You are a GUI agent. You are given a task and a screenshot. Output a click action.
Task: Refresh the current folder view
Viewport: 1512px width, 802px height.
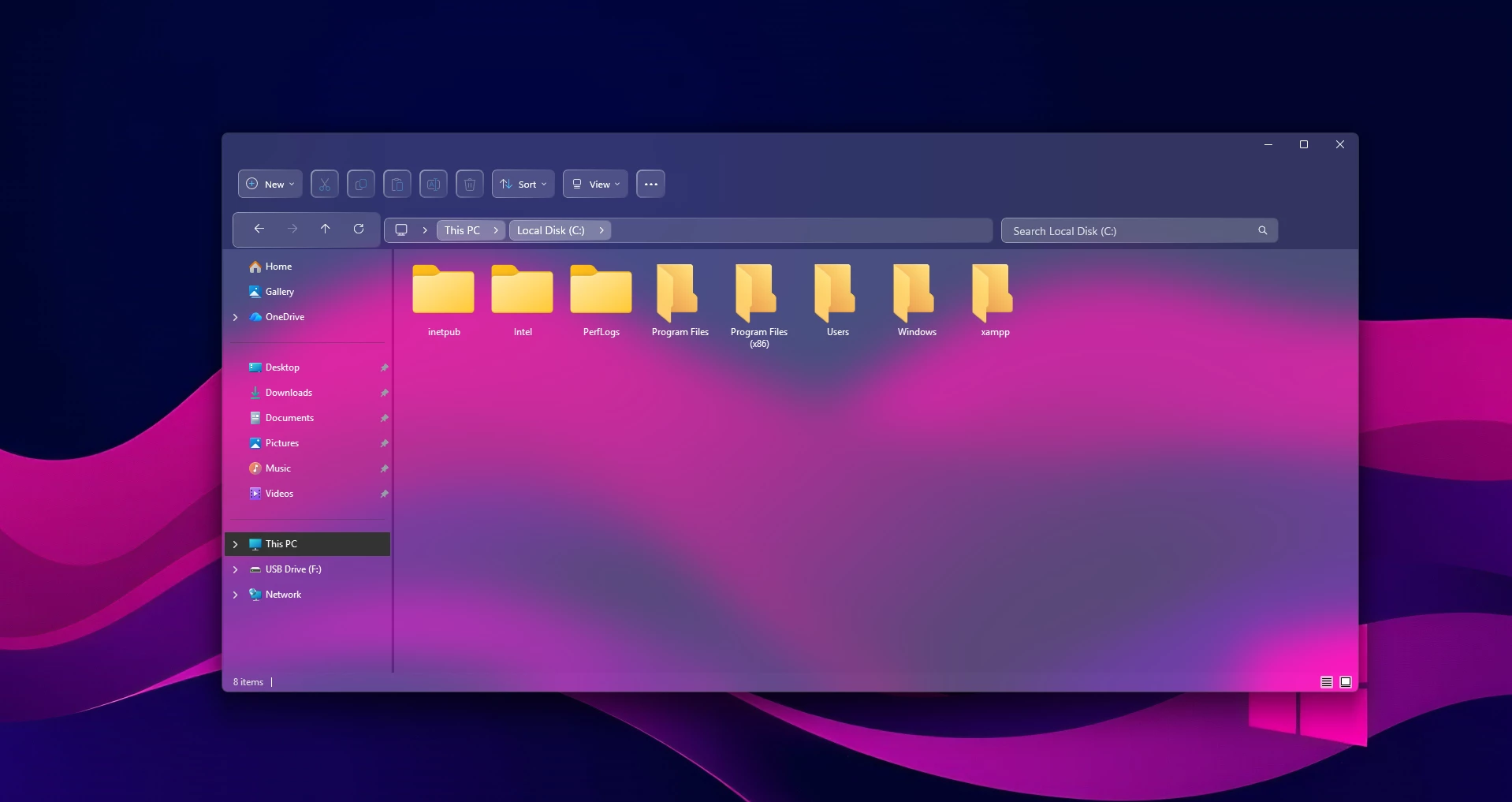(x=359, y=229)
